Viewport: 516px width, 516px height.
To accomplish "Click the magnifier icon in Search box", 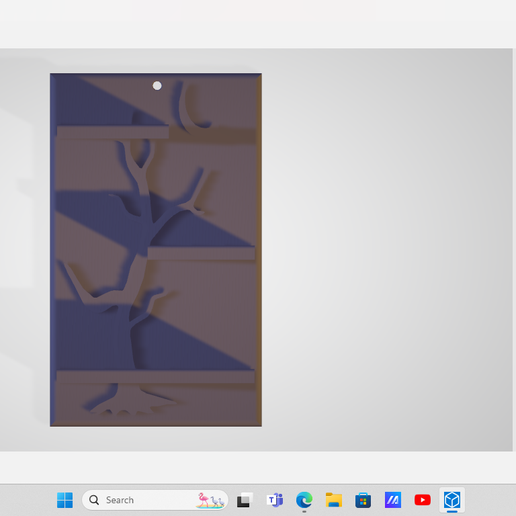I will [x=94, y=500].
